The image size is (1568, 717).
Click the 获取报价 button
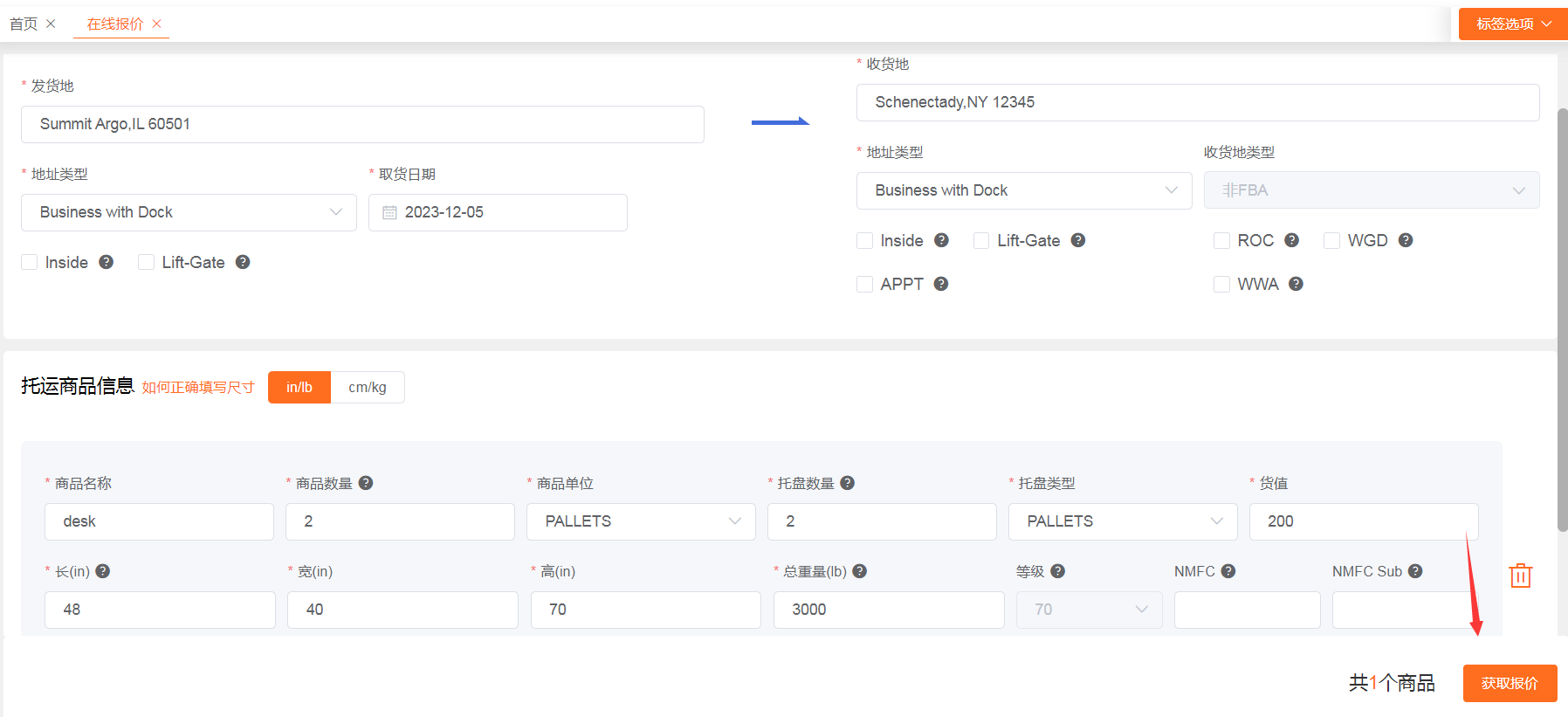[x=1509, y=683]
